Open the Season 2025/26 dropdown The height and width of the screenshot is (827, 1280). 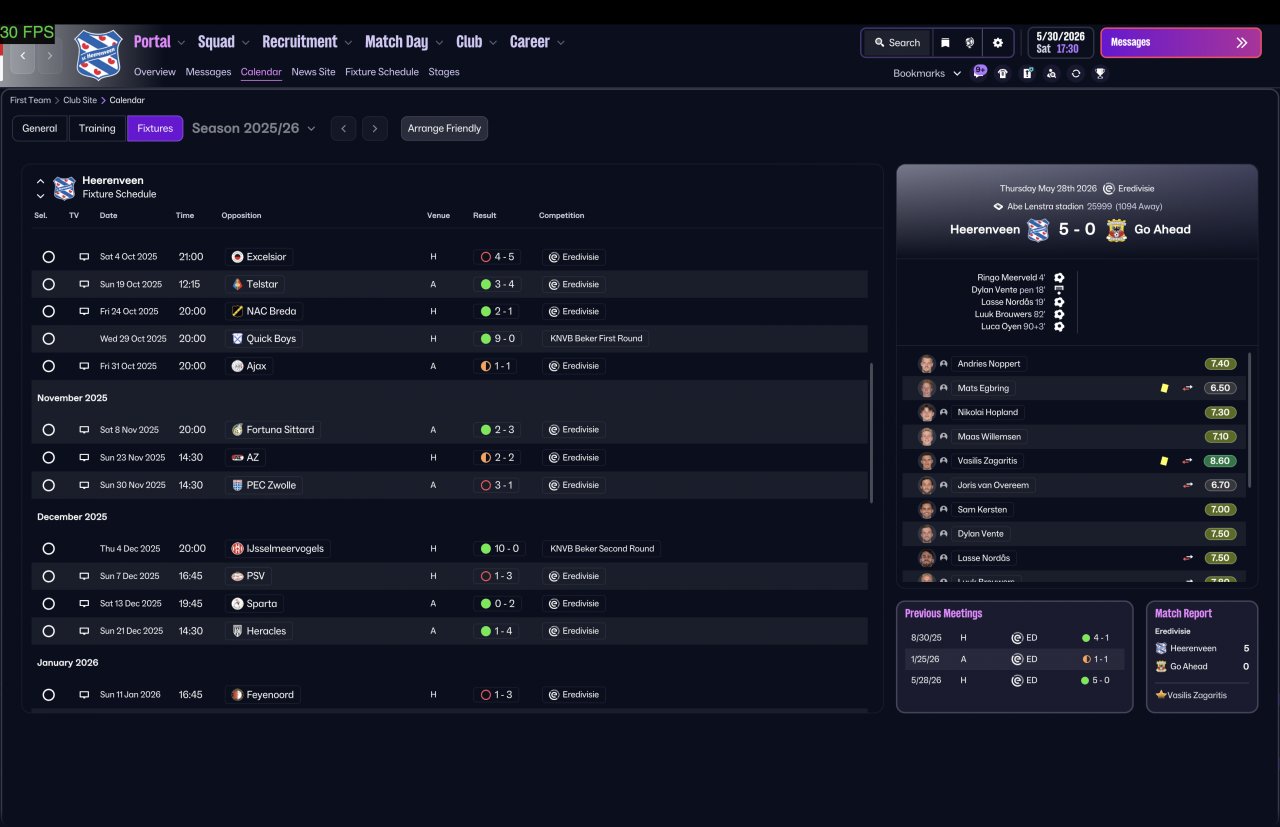click(254, 128)
